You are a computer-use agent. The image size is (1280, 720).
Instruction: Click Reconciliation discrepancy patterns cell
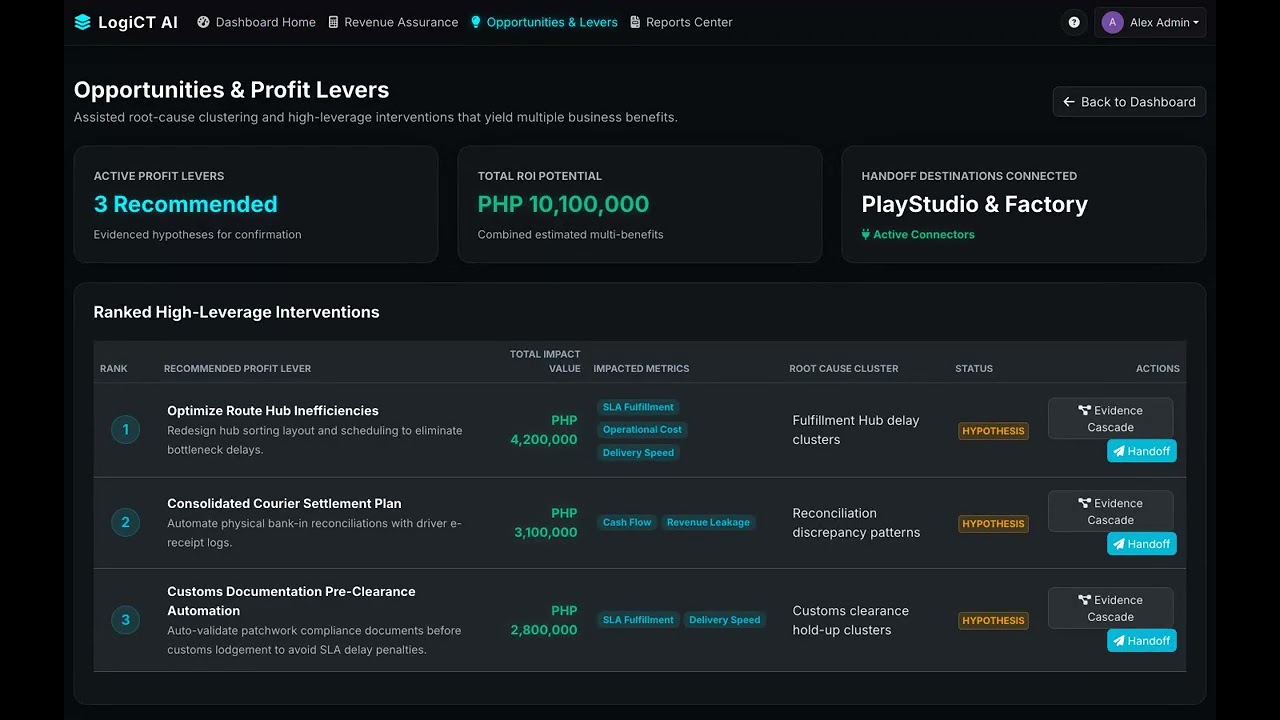[856, 523]
